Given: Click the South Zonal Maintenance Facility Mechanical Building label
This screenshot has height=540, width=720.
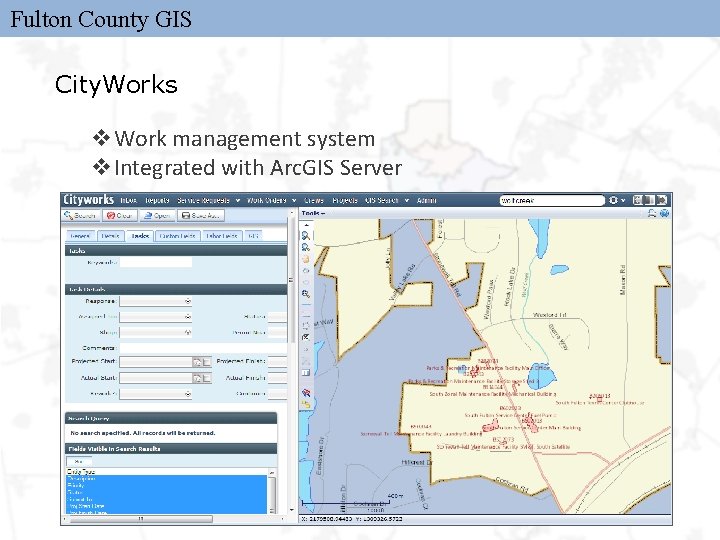Looking at the screenshot, I should (x=493, y=394).
